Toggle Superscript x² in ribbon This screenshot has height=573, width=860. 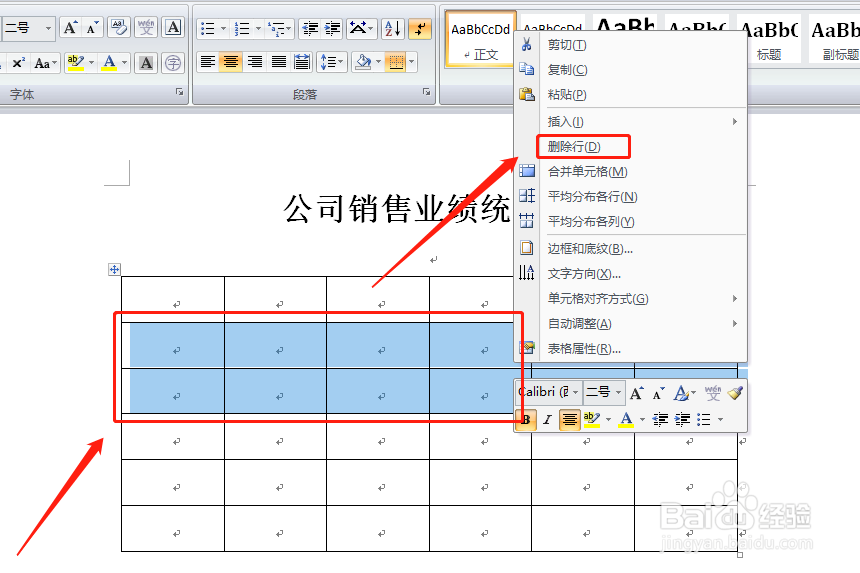[18, 63]
